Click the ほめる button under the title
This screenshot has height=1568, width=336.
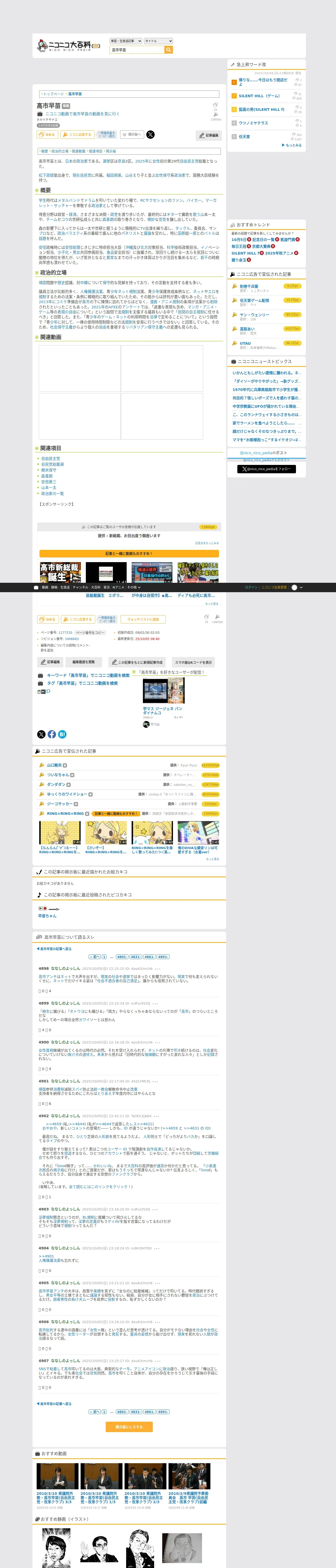click(48, 135)
